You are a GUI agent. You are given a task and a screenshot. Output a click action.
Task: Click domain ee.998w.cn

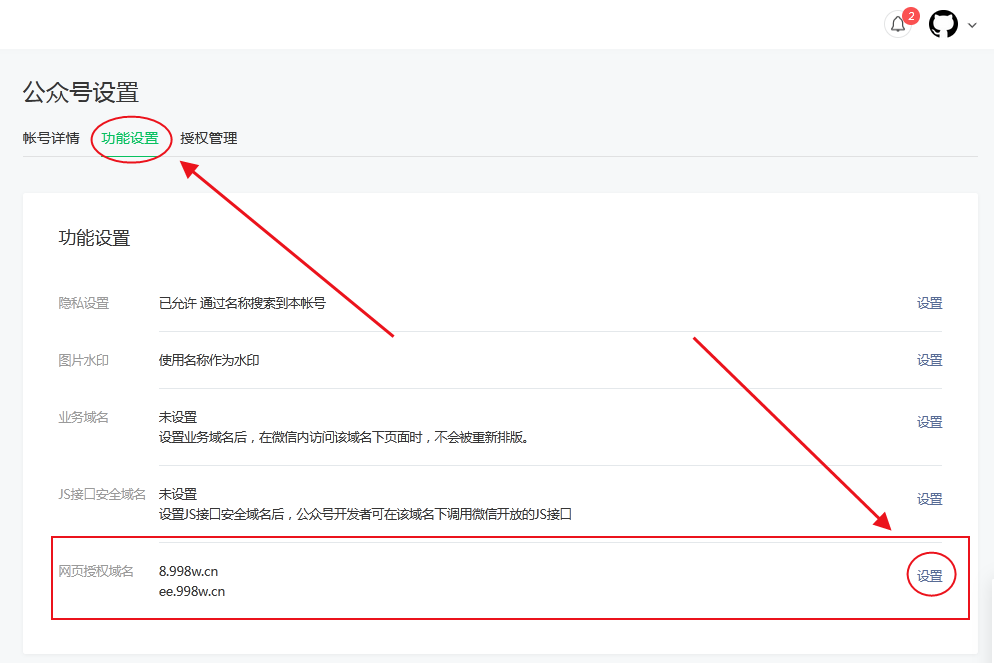[191, 591]
